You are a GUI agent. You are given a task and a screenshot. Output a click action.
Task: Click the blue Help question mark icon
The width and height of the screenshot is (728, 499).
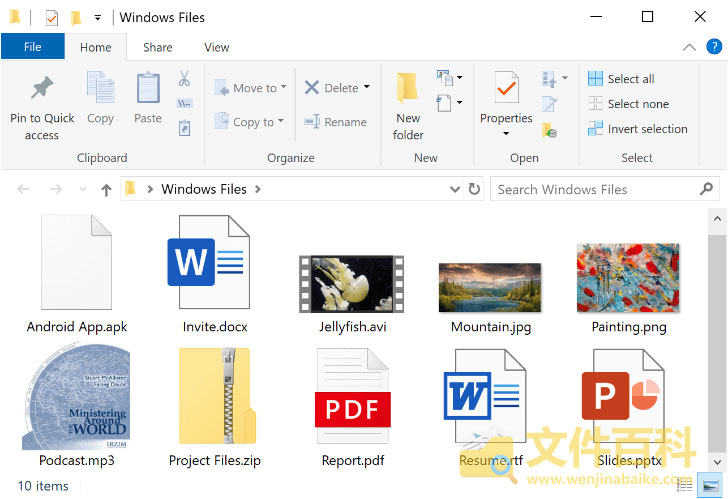[x=714, y=46]
